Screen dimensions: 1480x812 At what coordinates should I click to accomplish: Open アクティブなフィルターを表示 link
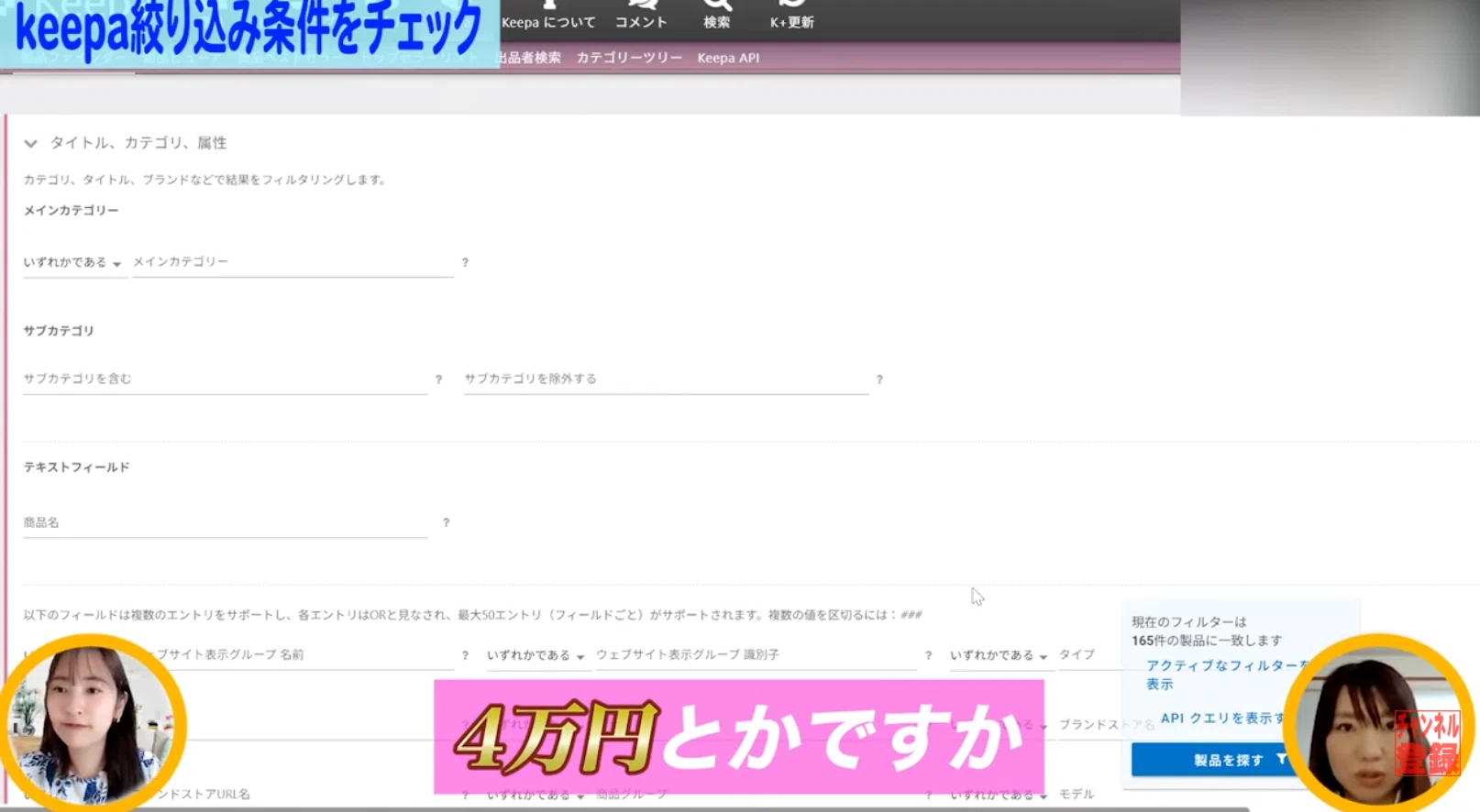point(1227,675)
